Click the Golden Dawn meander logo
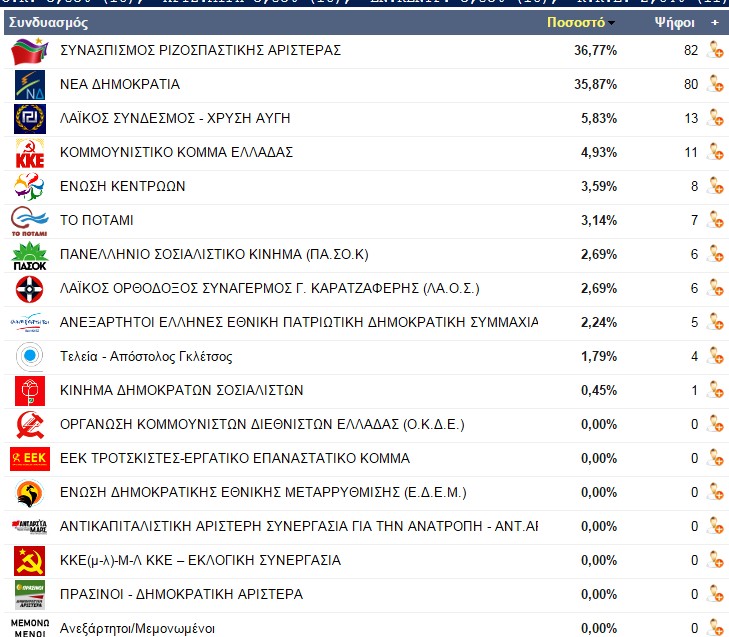Image resolution: width=729 pixels, height=637 pixels. [x=30, y=119]
